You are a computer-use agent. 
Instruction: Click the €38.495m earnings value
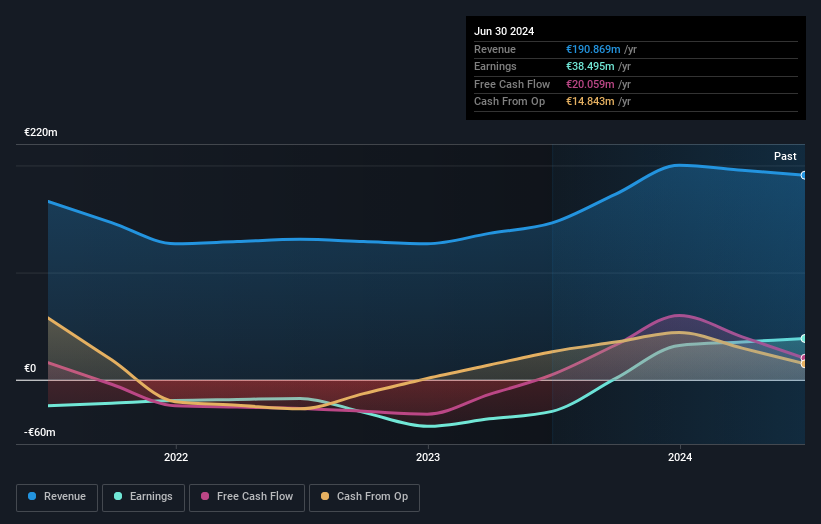coord(590,66)
